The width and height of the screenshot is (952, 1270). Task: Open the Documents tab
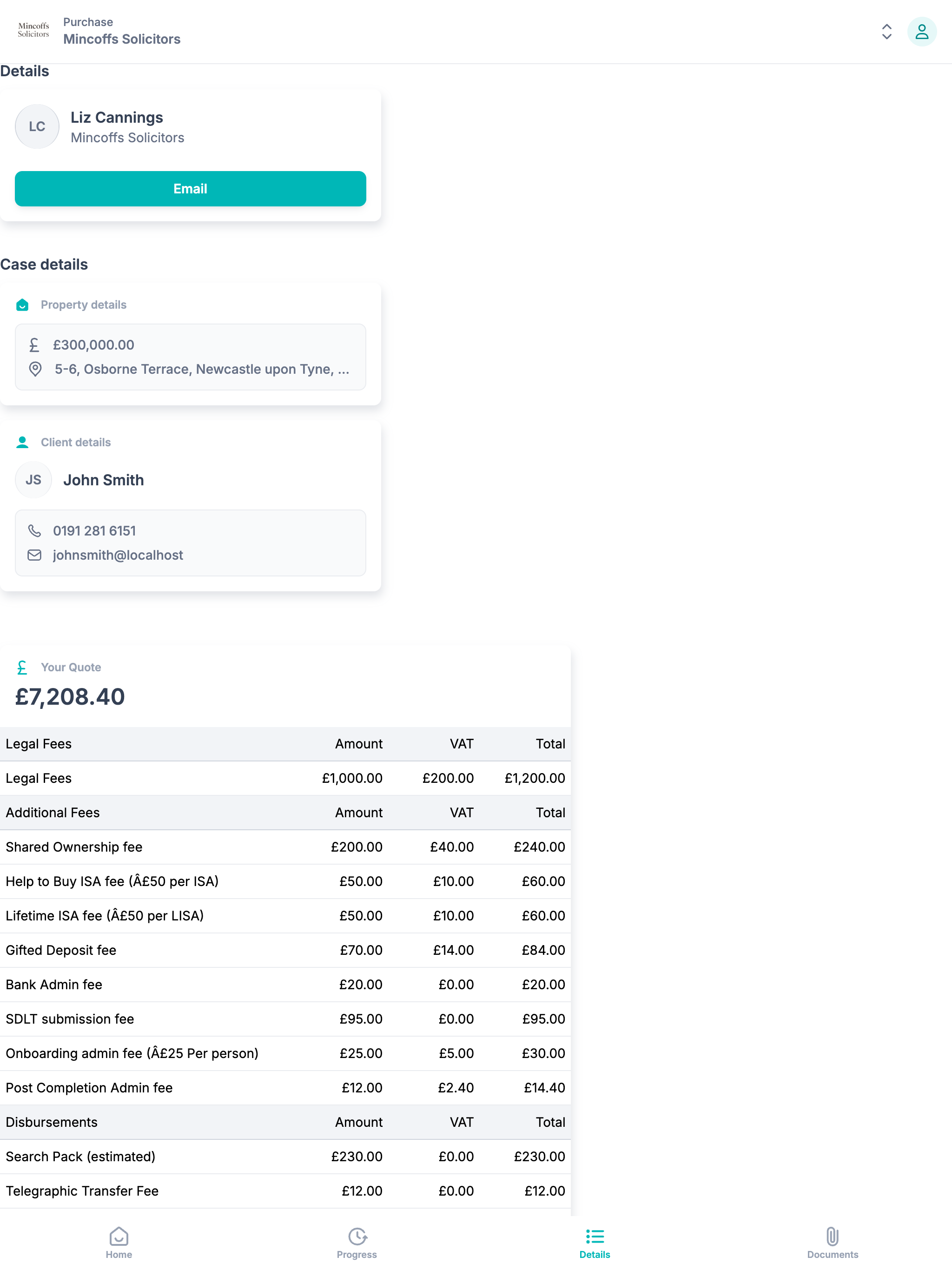coord(833,1243)
